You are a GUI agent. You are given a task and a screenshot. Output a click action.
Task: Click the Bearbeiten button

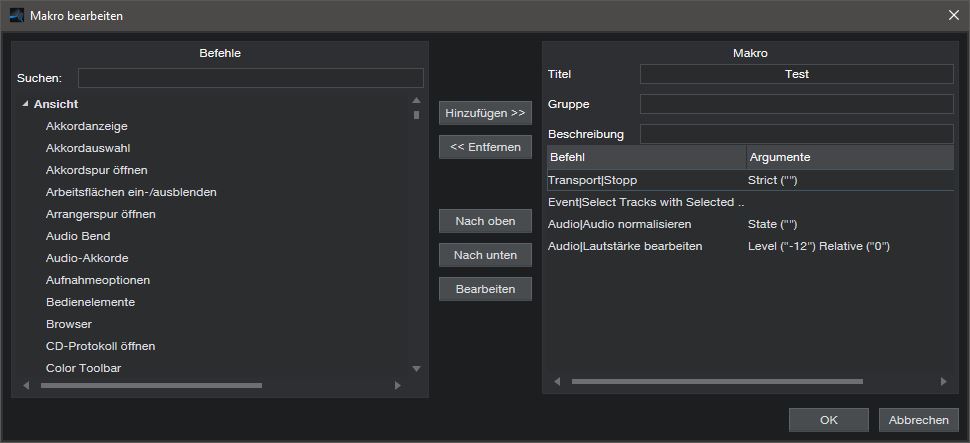[485, 289]
